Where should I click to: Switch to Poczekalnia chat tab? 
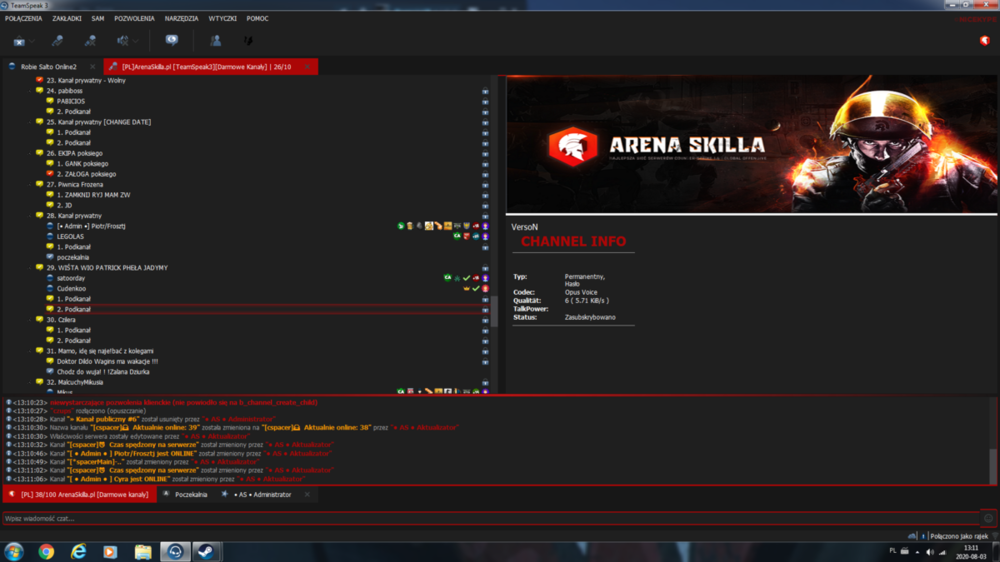click(186, 494)
